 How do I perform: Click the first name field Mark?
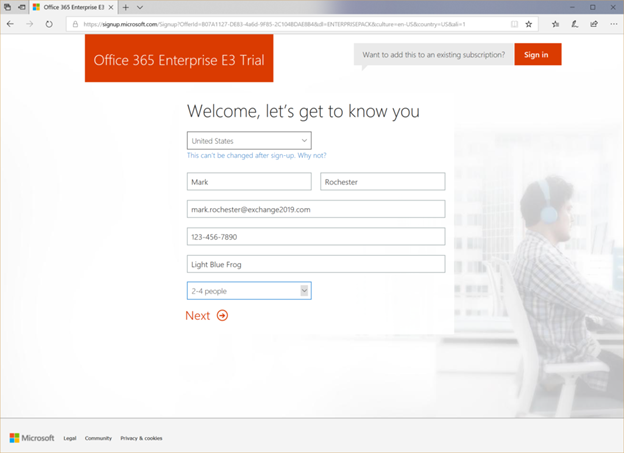(249, 182)
